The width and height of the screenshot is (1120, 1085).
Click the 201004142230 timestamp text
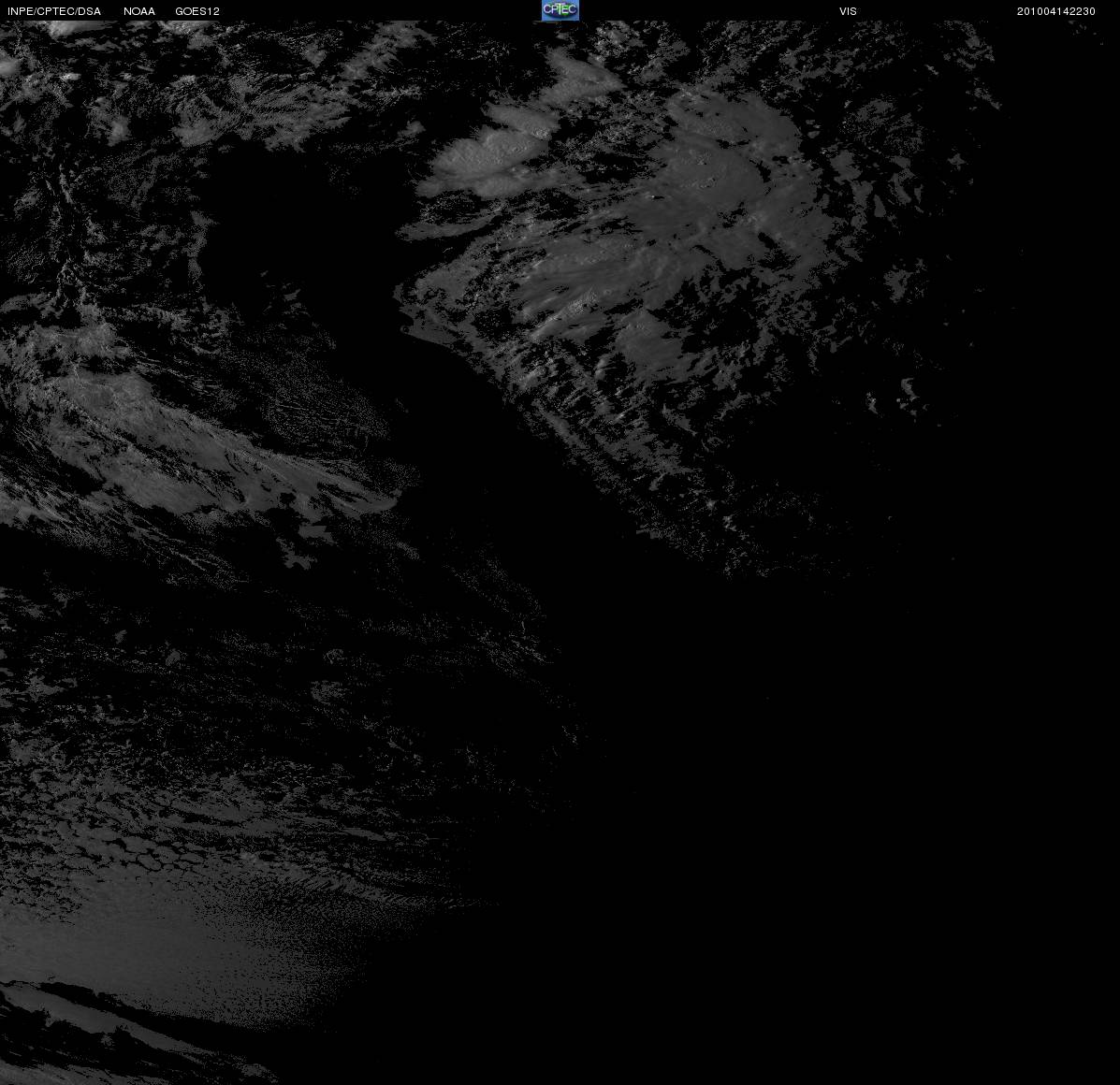click(1055, 11)
